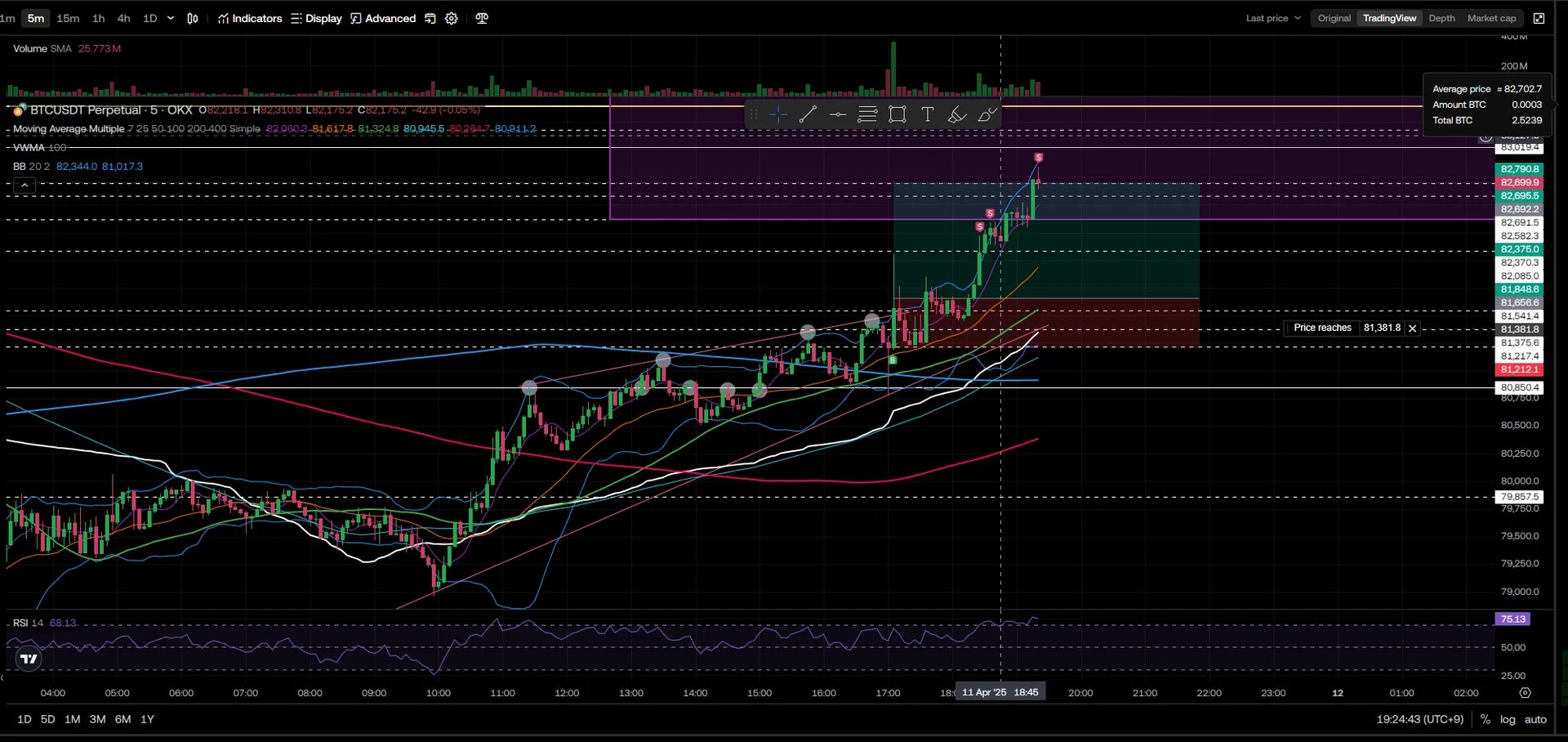Image resolution: width=1568 pixels, height=742 pixels.
Task: Toggle auto scale mode
Action: pos(1535,719)
